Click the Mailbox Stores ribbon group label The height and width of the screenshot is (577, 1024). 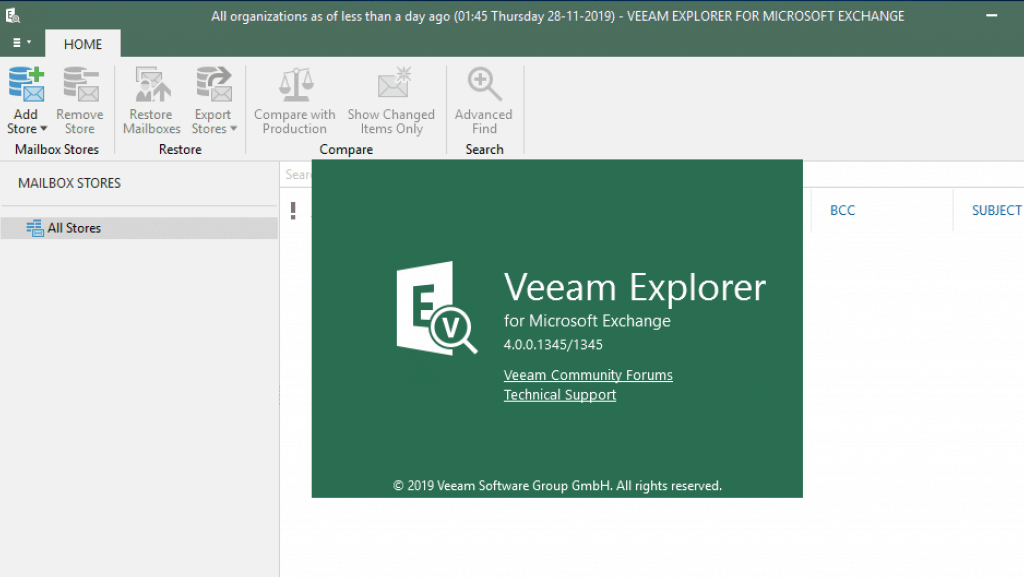(x=57, y=149)
